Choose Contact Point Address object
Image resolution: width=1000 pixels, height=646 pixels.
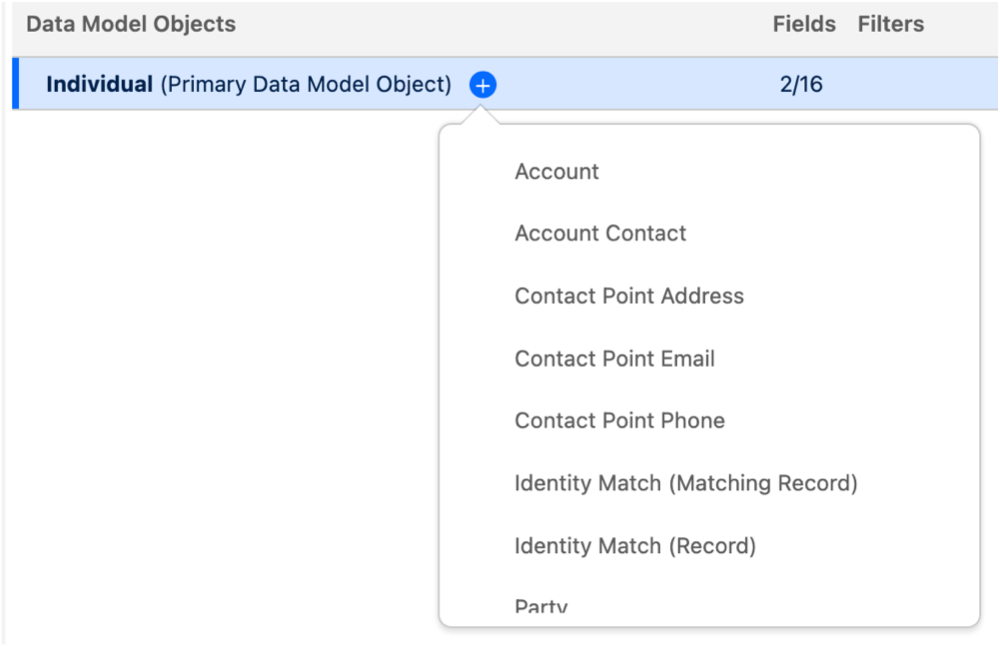629,296
